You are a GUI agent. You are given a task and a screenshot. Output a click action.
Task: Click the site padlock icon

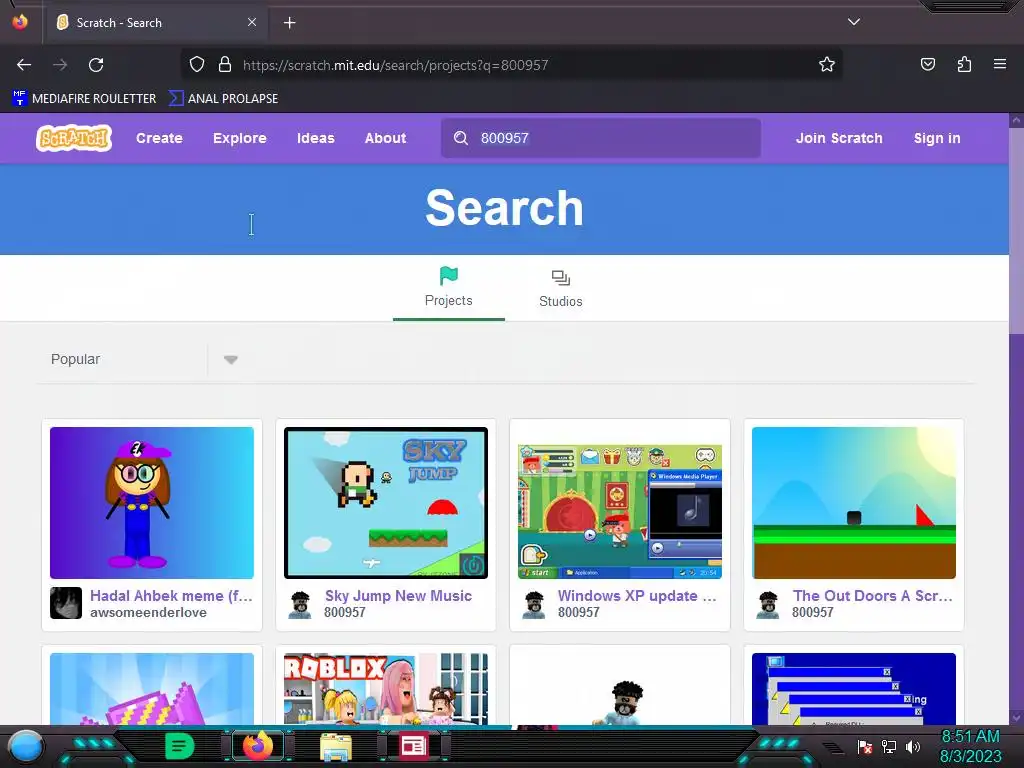pyautogui.click(x=225, y=65)
